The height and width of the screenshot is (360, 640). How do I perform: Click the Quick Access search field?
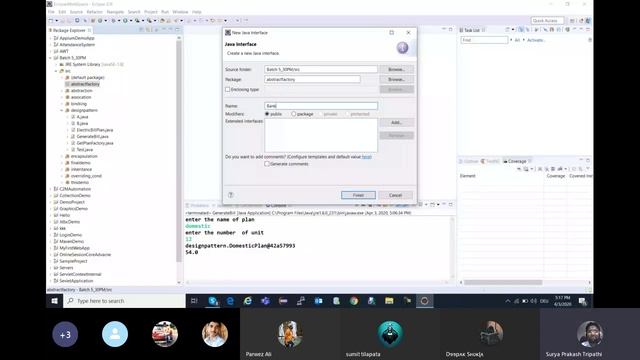[547, 20]
